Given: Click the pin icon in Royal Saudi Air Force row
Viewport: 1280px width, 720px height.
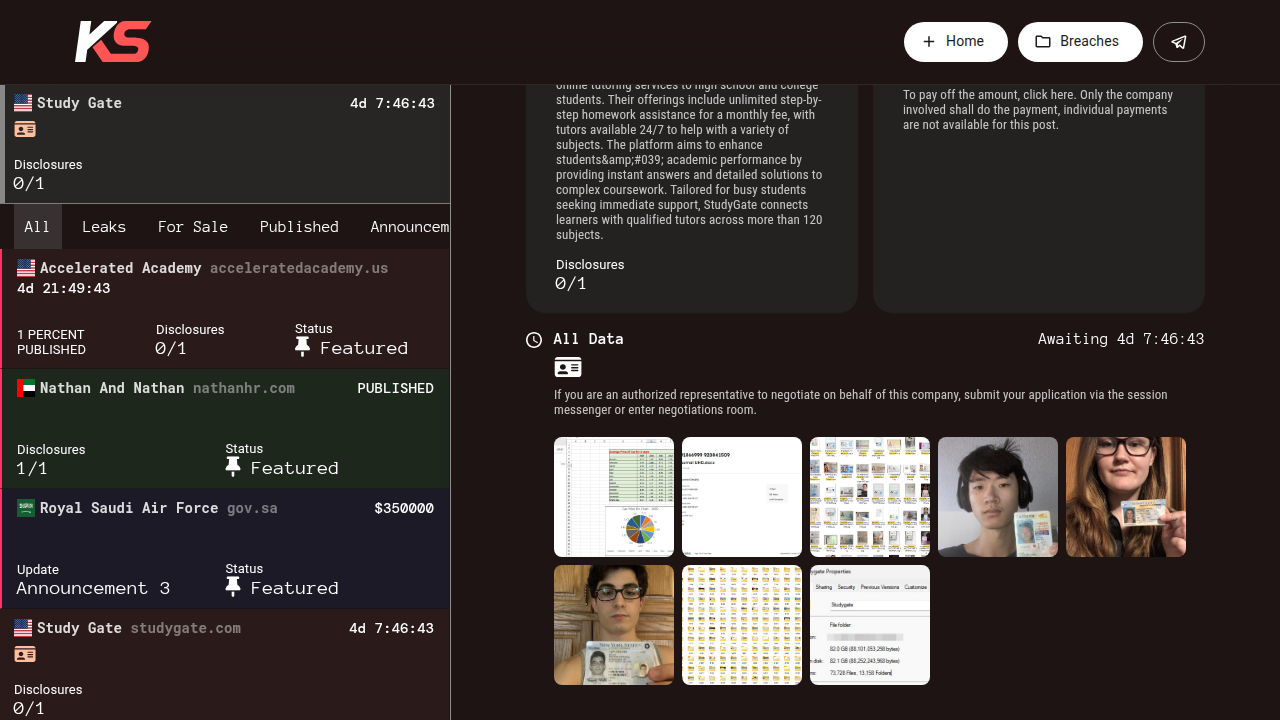Looking at the screenshot, I should 233,587.
